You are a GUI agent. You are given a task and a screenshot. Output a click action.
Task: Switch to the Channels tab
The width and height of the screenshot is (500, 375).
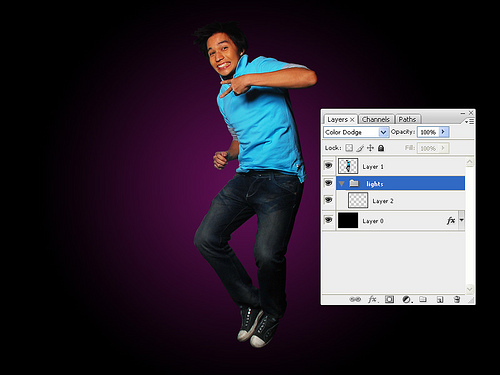[x=376, y=119]
